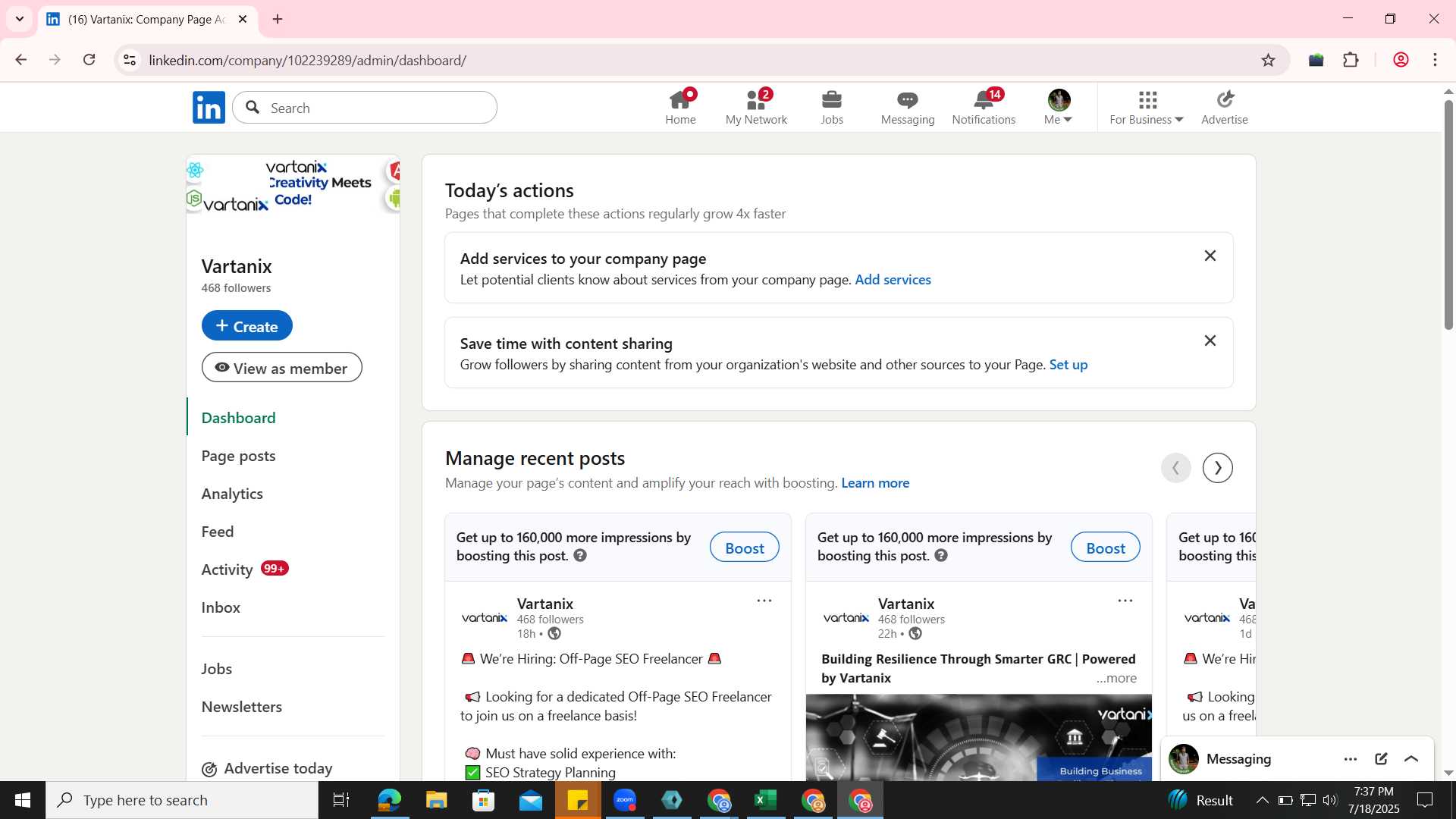
Task: Click the LinkedIn logo
Action: point(209,108)
